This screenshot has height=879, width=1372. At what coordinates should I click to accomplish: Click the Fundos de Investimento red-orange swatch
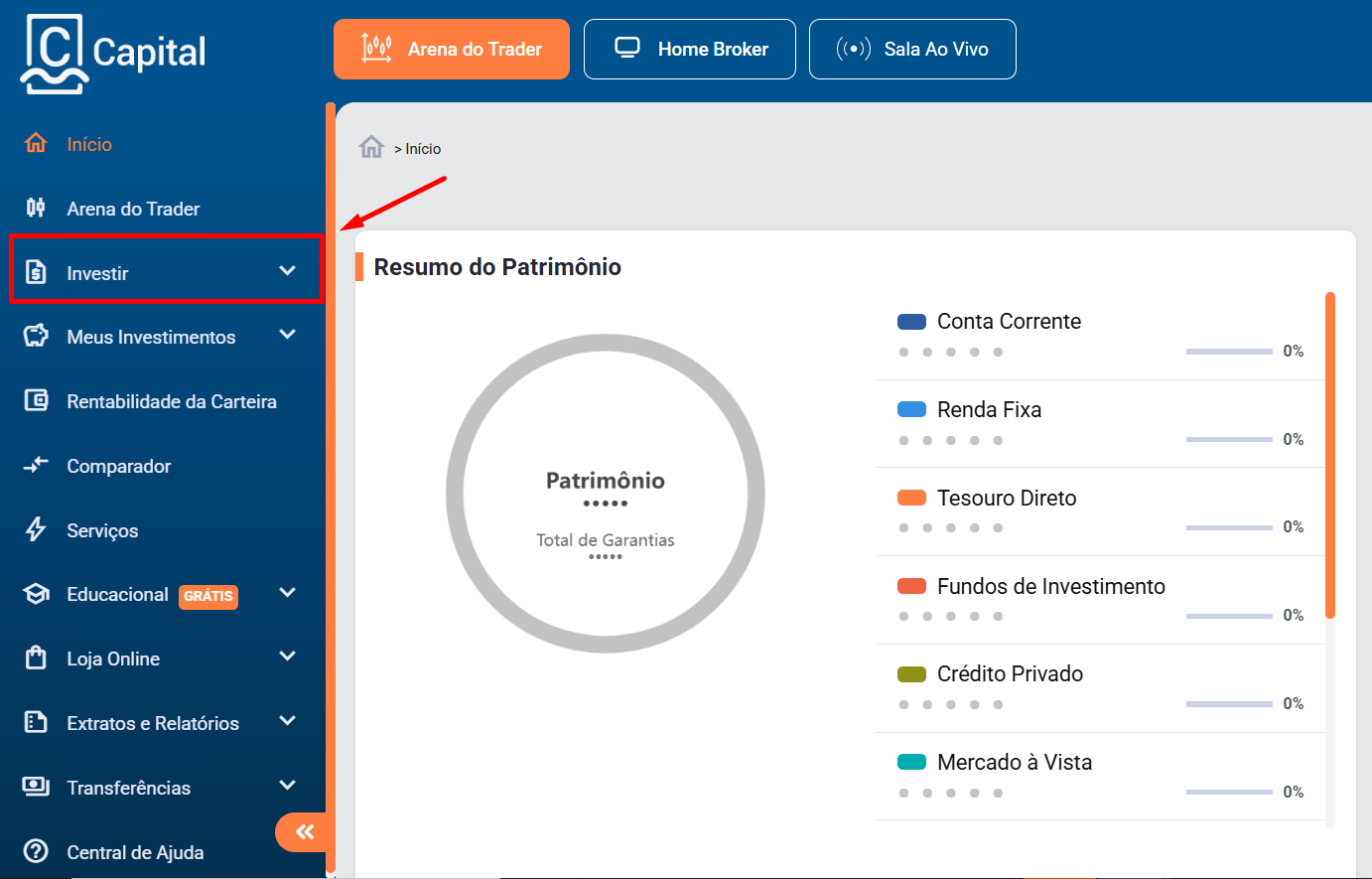coord(911,586)
